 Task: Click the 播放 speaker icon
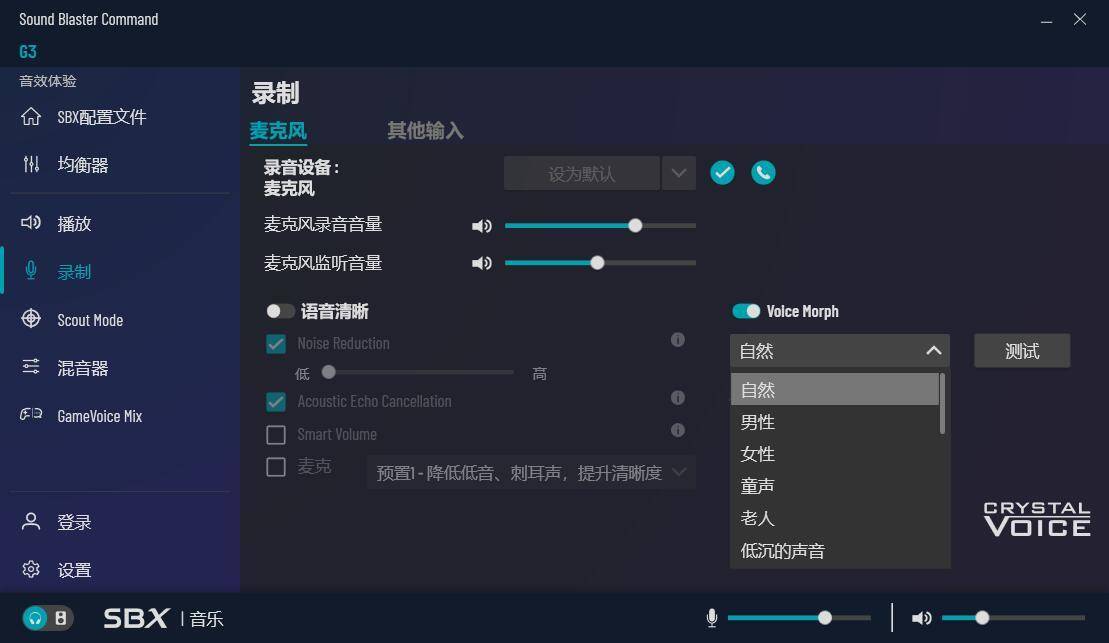pos(31,223)
